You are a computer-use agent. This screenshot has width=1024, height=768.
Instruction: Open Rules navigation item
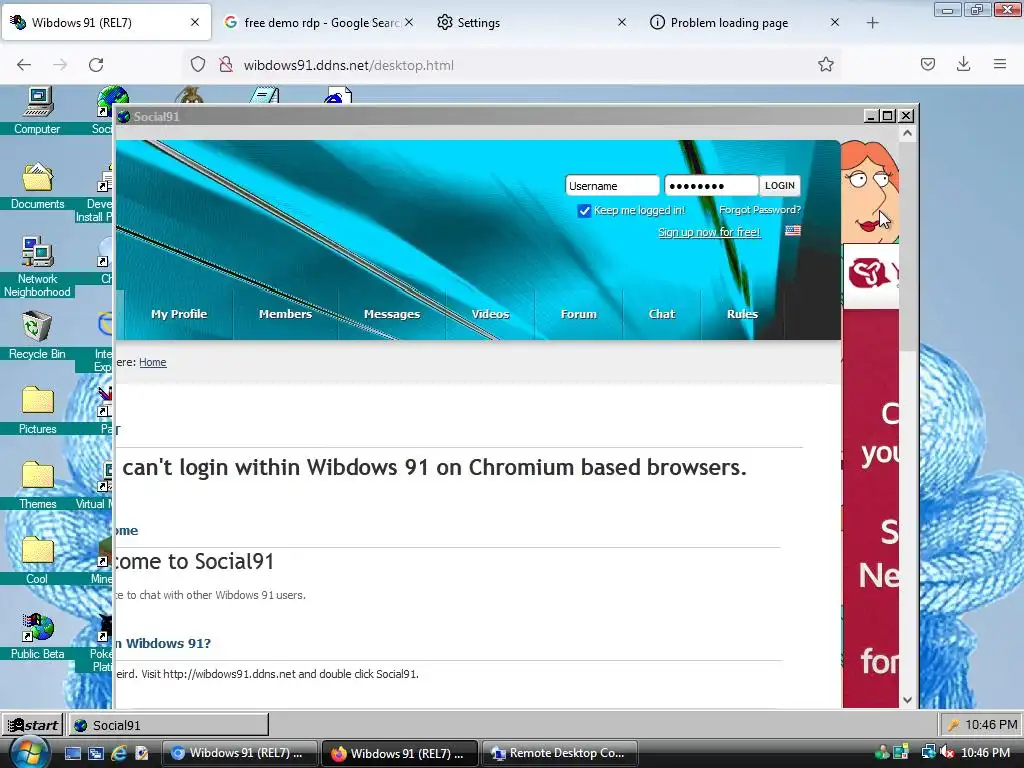click(x=743, y=313)
